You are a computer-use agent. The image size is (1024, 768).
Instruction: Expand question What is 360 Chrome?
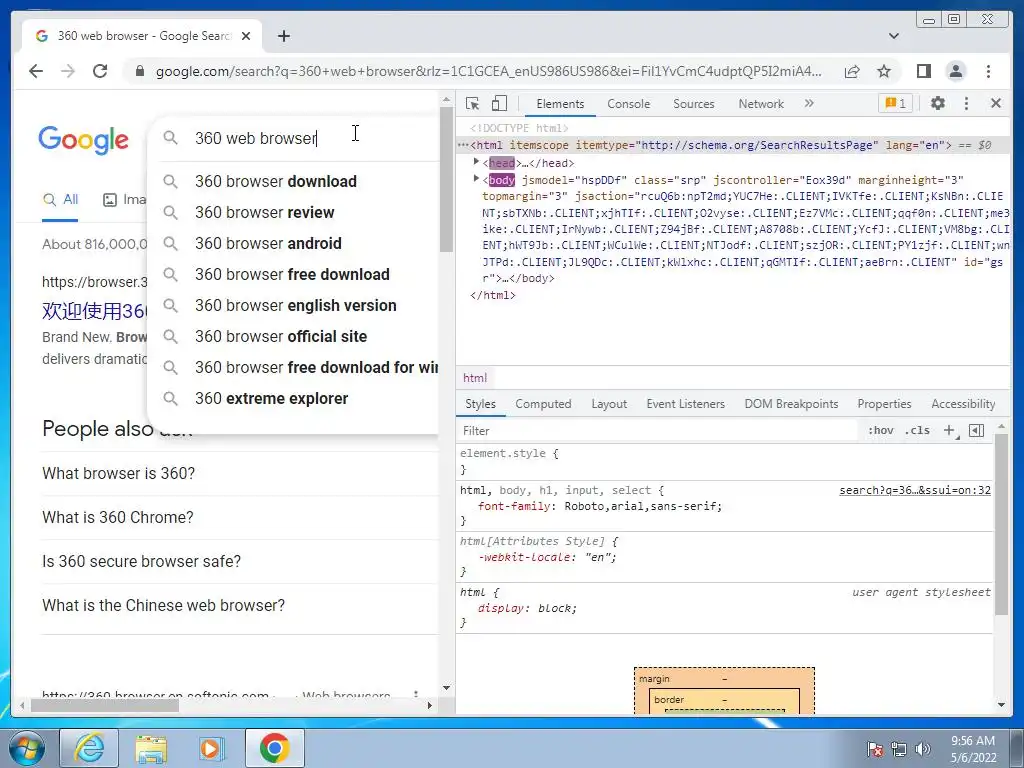(118, 517)
